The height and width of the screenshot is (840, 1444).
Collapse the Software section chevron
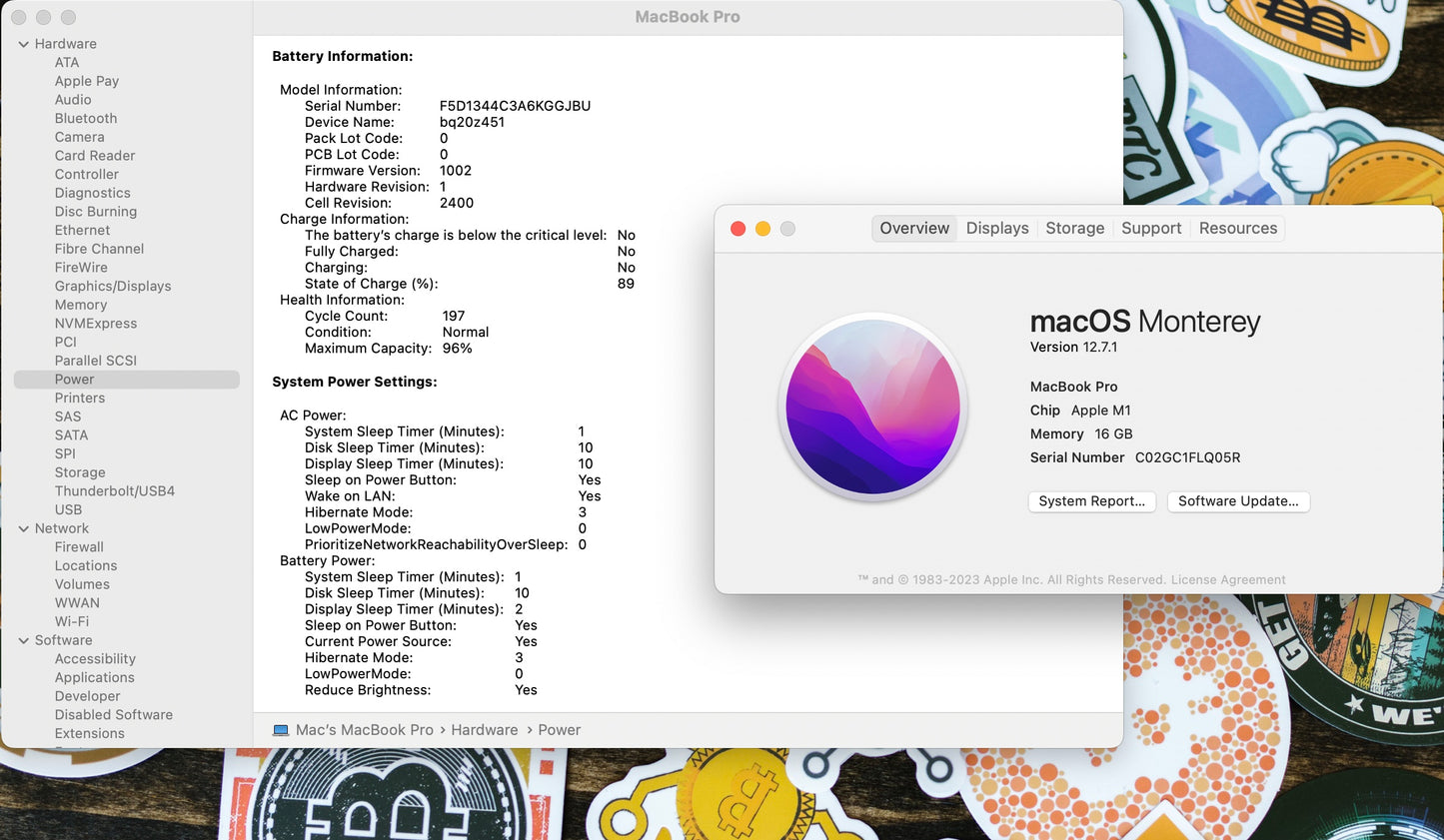pyautogui.click(x=23, y=640)
